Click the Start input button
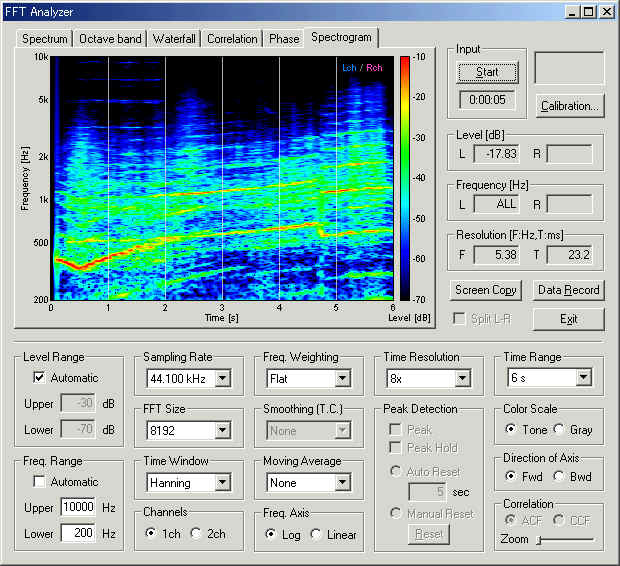This screenshot has width=620, height=566. click(487, 73)
